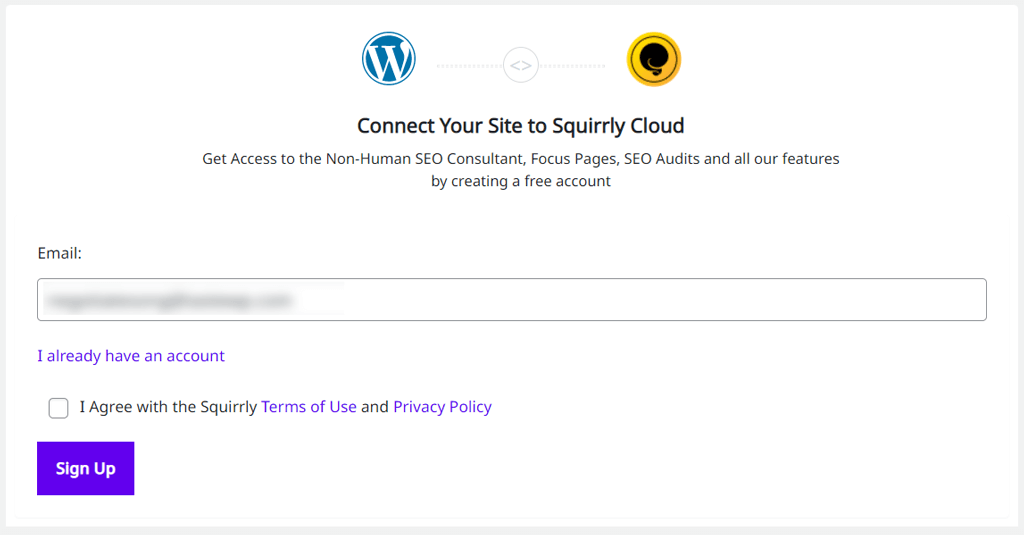Click dotted connector line beside WordPress logo

[469, 66]
